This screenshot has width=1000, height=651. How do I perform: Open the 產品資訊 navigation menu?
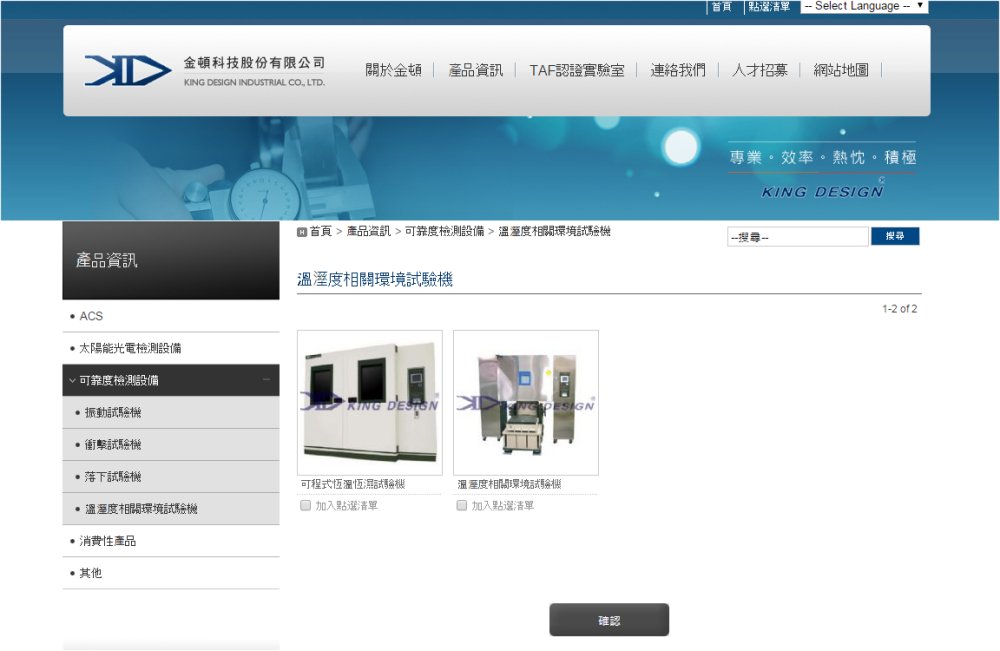tap(476, 70)
